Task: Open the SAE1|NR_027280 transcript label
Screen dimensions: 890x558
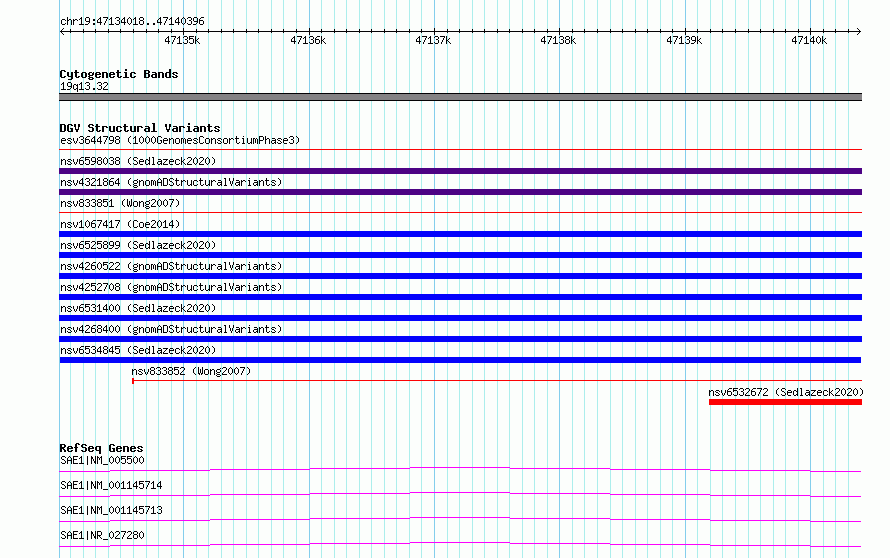Action: (x=102, y=535)
